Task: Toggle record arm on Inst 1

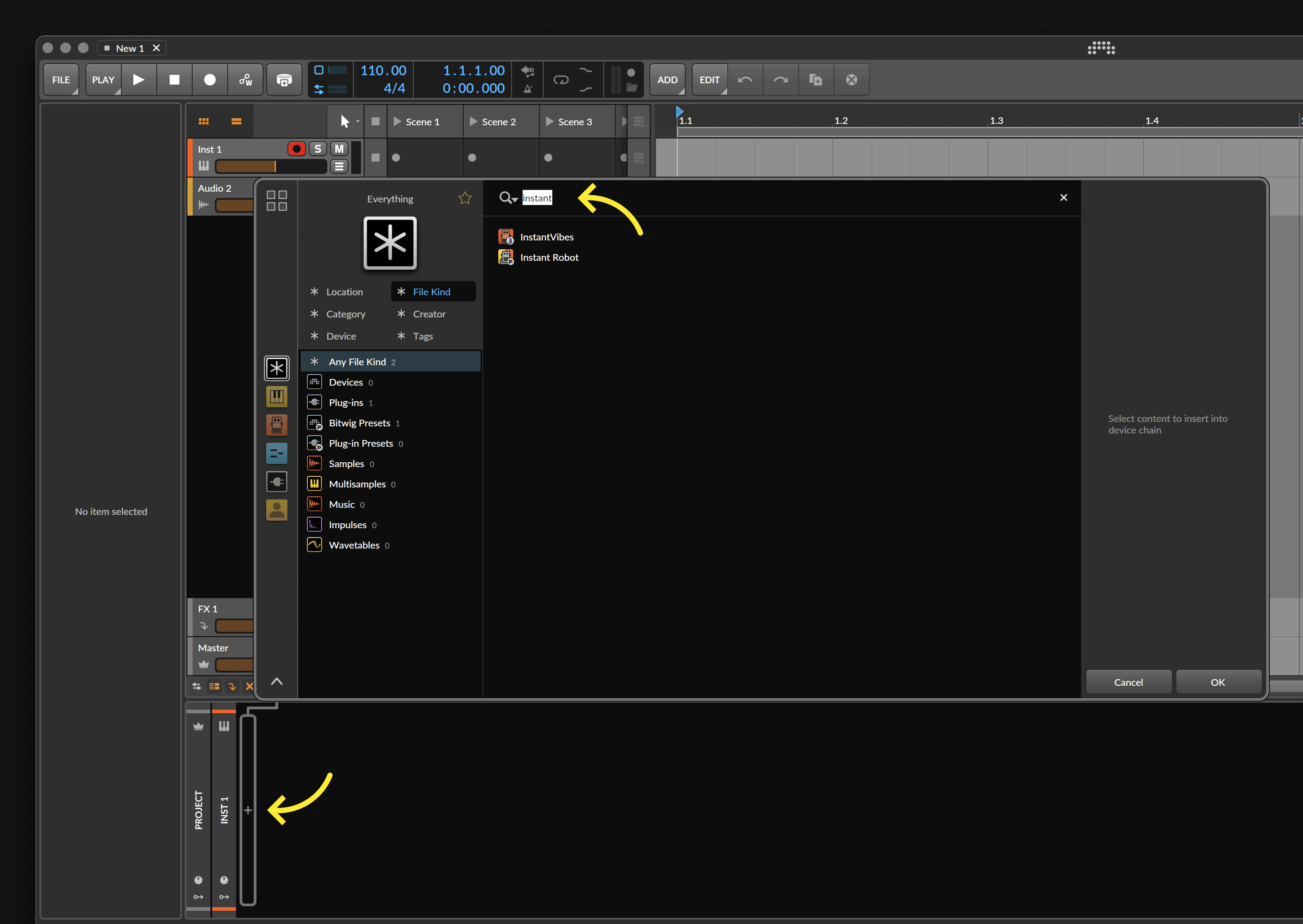Action: [296, 149]
